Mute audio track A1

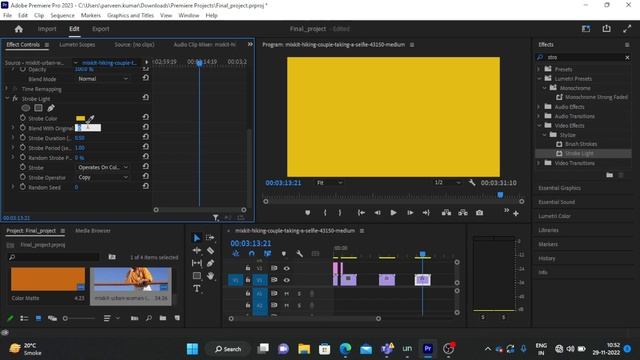287,293
